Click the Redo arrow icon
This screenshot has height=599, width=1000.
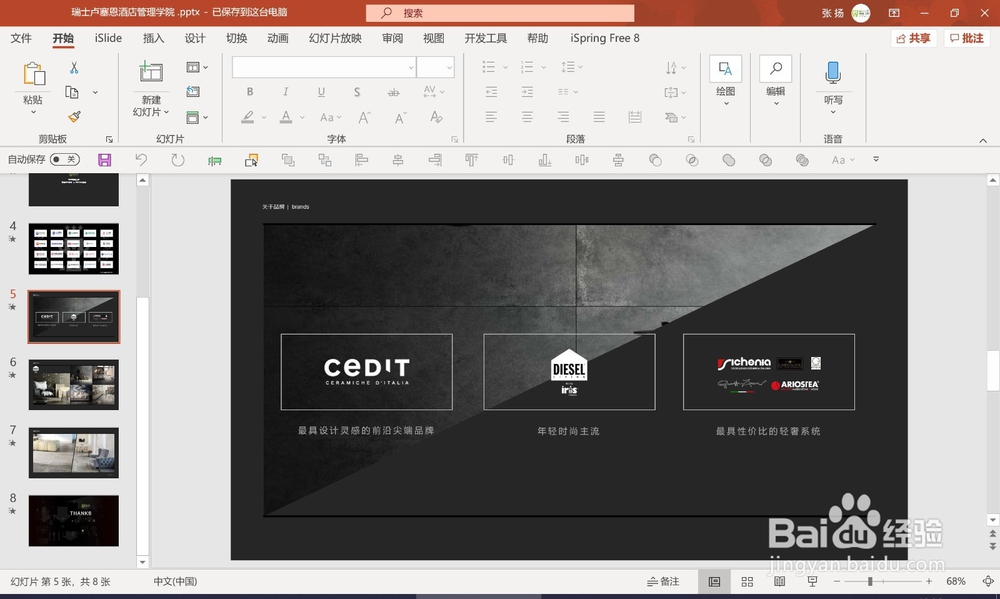pyautogui.click(x=178, y=159)
